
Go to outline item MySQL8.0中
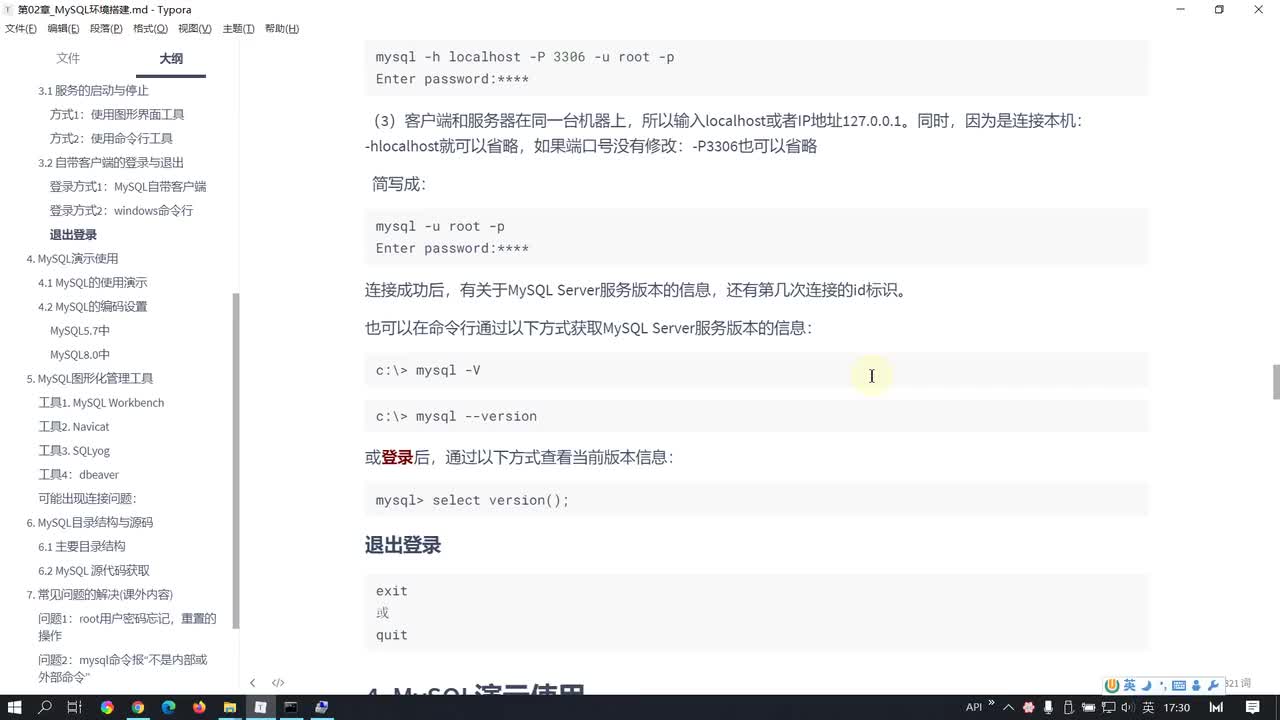click(80, 355)
